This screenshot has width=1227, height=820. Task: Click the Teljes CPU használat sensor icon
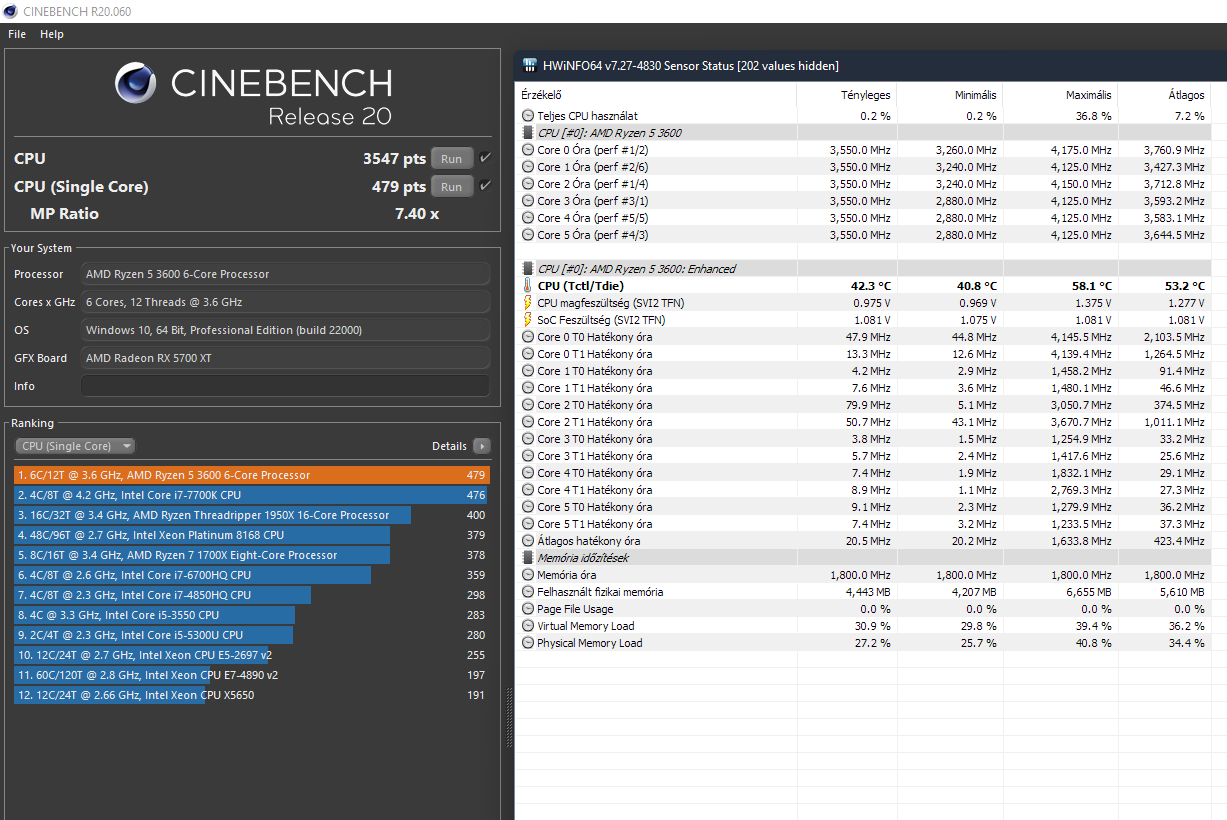click(528, 116)
